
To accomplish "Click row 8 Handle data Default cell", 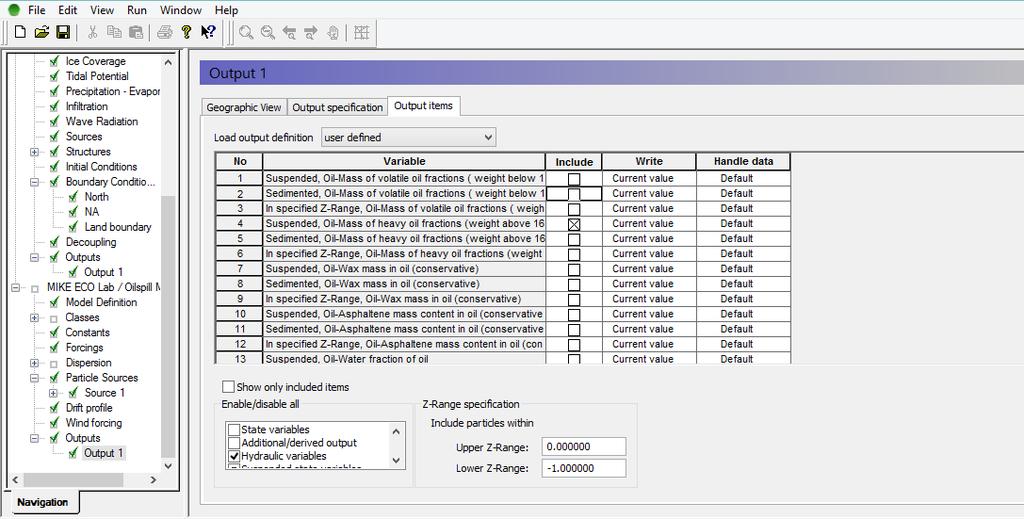I will point(743,284).
